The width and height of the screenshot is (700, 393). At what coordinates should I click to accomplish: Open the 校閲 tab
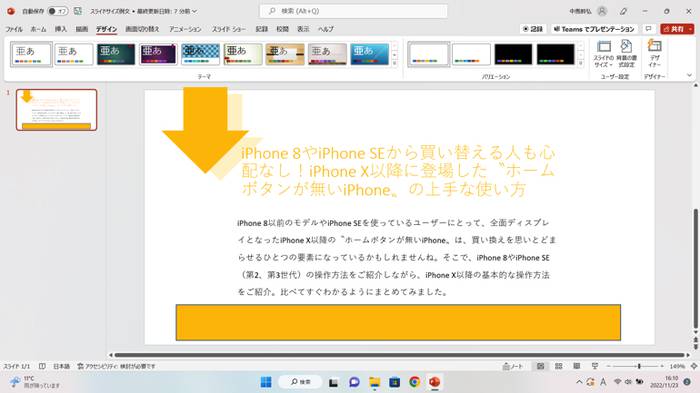point(283,29)
